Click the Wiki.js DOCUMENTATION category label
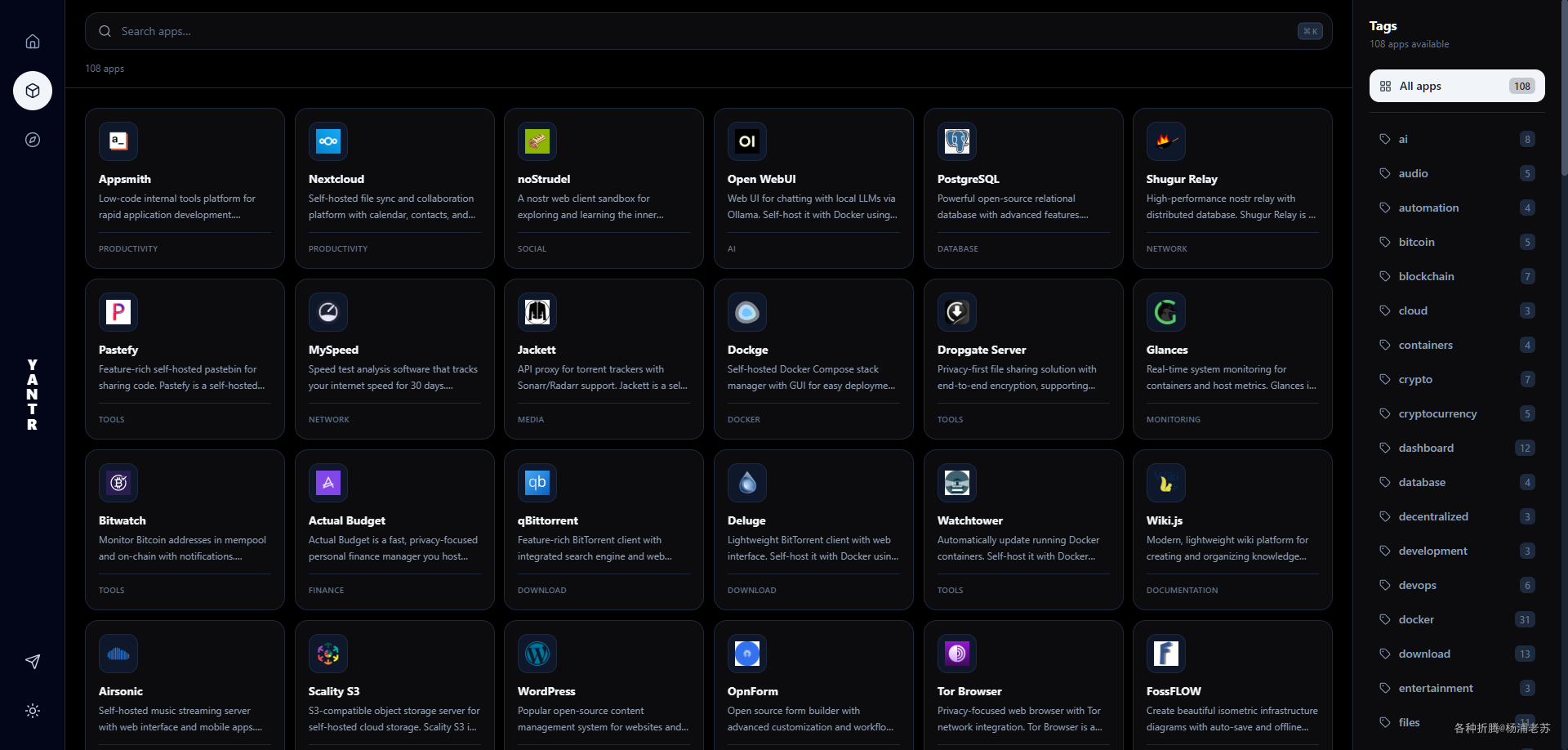This screenshot has width=1568, height=750. (x=1182, y=590)
